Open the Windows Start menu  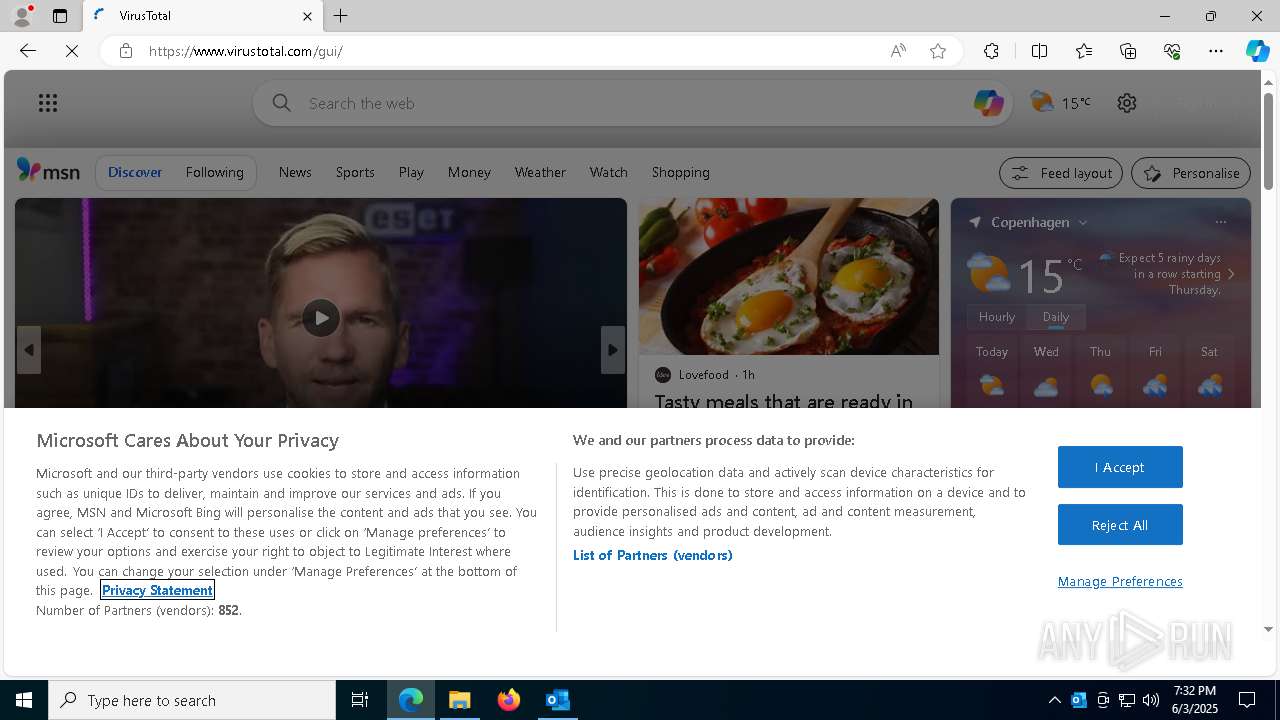(24, 700)
